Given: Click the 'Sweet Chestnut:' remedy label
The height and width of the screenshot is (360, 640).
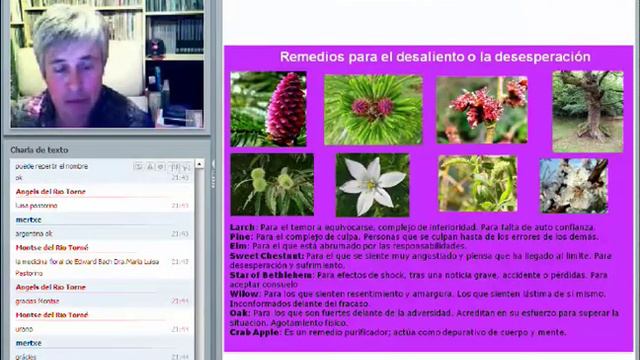Looking at the screenshot, I should click(x=267, y=256).
